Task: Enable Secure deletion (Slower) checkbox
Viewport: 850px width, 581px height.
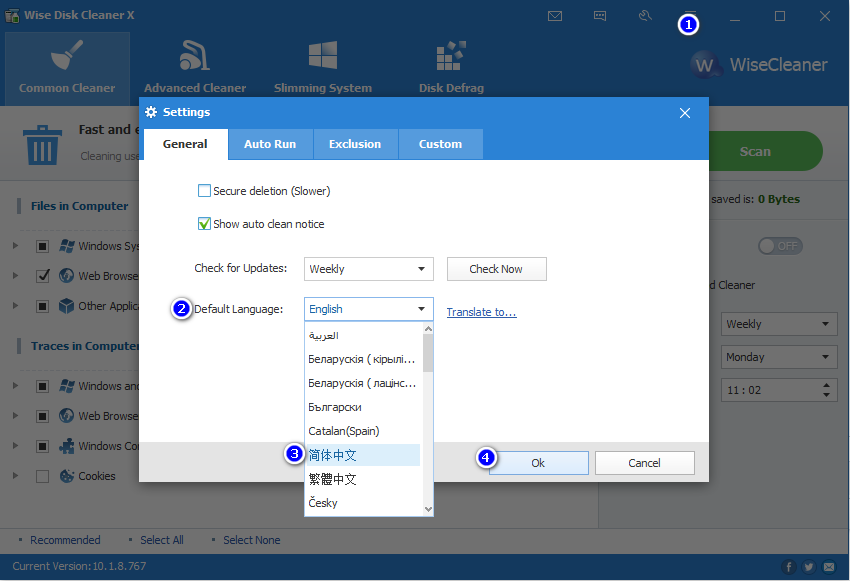Action: pyautogui.click(x=204, y=191)
